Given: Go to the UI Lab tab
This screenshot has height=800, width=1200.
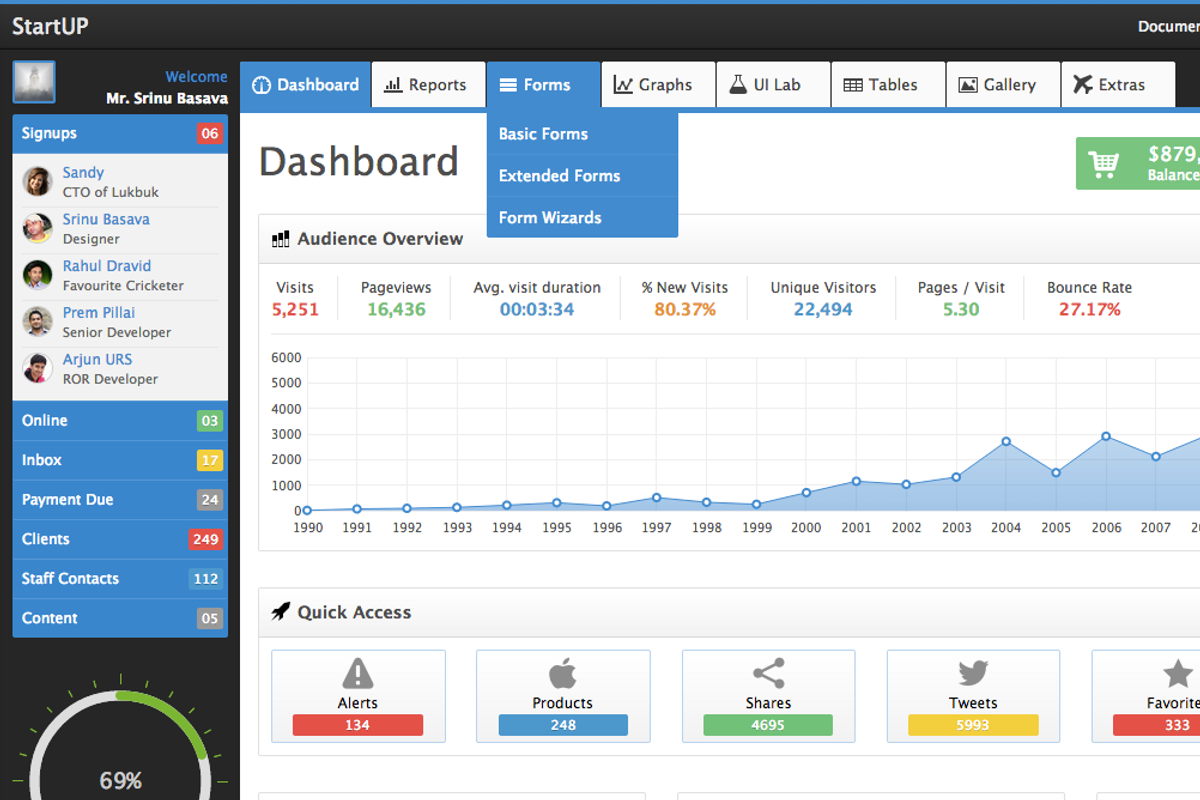Looking at the screenshot, I should pos(773,85).
